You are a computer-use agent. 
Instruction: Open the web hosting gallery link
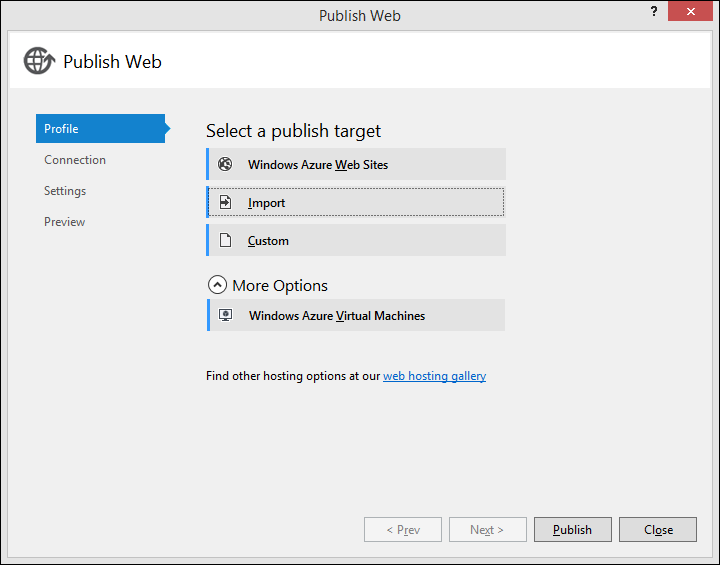pyautogui.click(x=434, y=376)
